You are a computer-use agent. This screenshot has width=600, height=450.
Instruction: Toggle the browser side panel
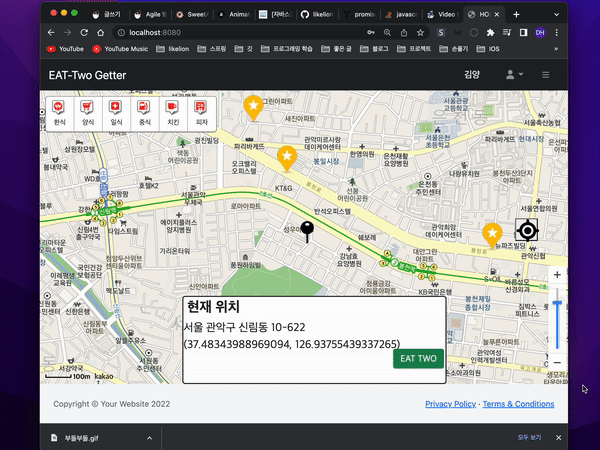tap(523, 33)
